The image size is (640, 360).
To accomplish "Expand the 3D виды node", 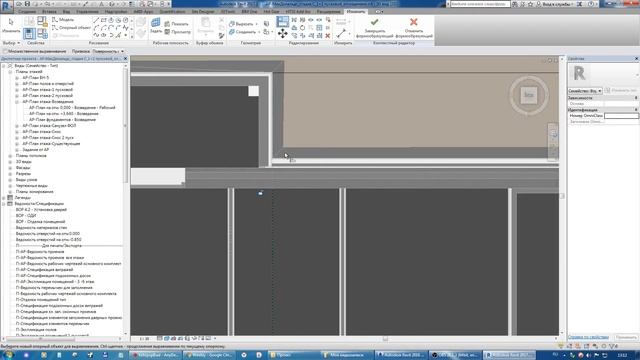I will 10,162.
